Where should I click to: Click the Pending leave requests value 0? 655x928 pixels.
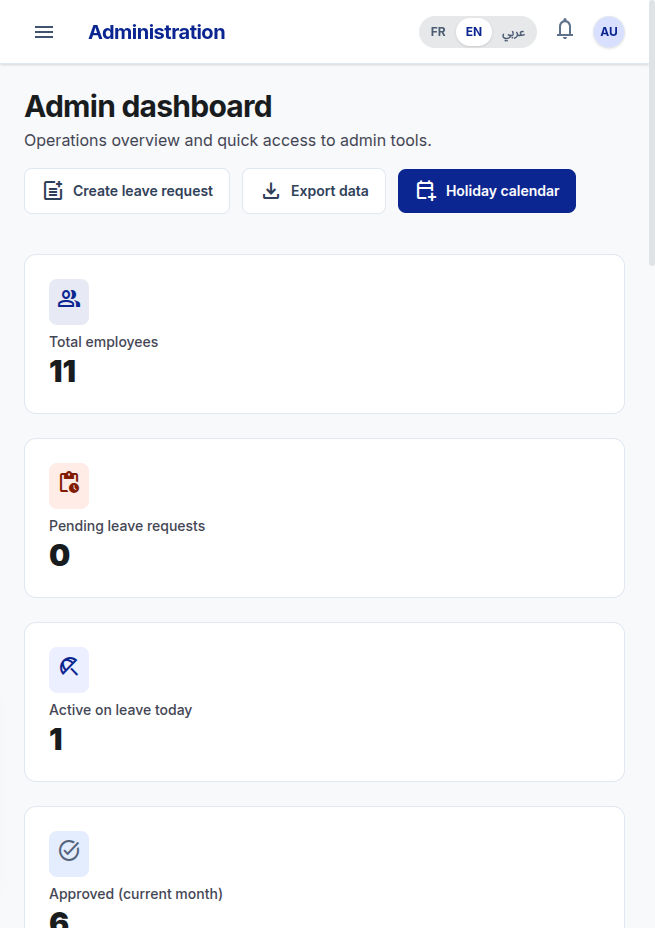59,556
